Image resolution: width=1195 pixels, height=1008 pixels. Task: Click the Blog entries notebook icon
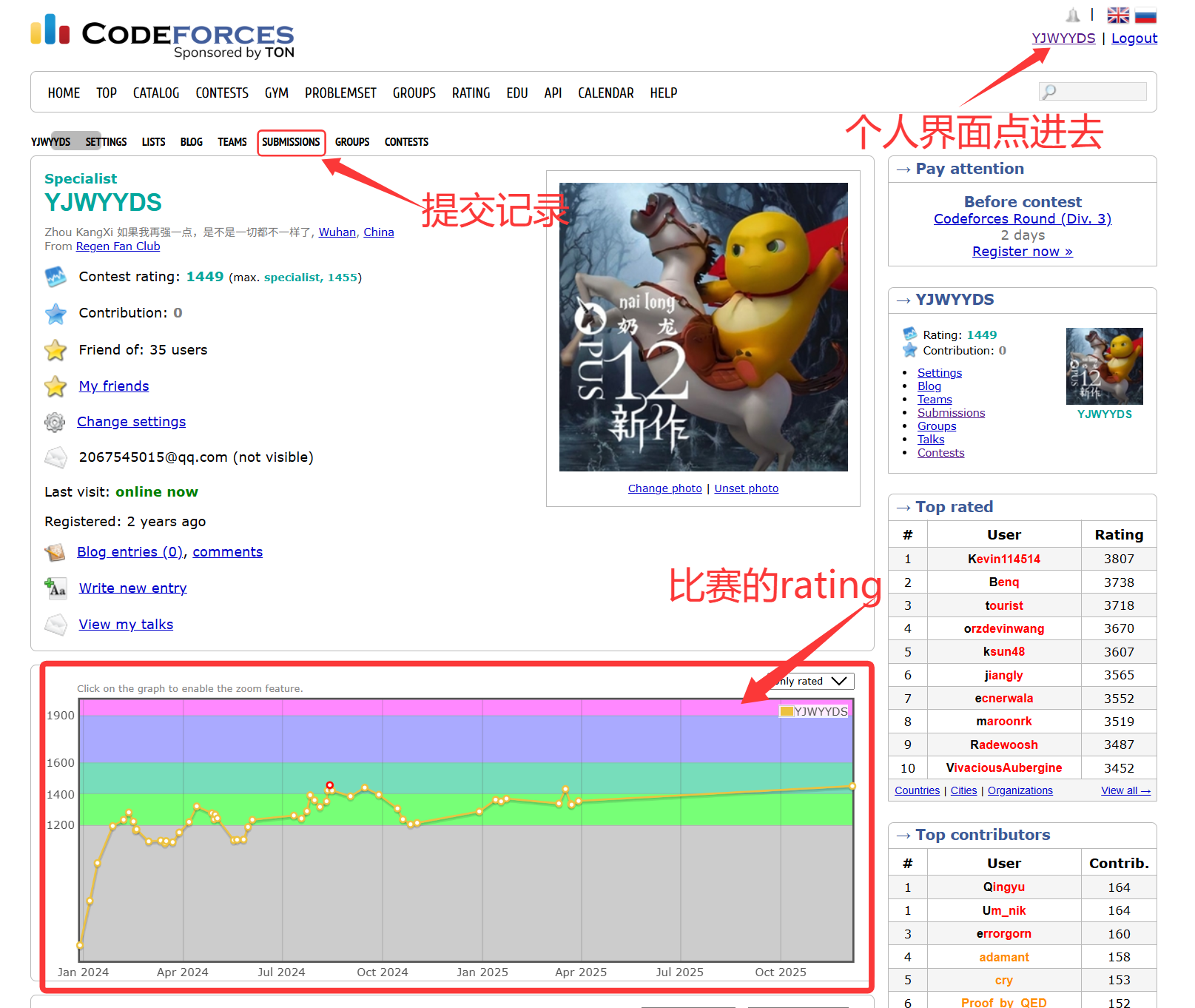[55, 552]
